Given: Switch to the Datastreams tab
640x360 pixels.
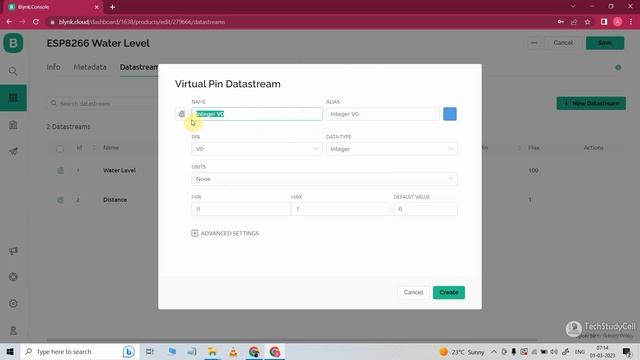Looking at the screenshot, I should click(139, 67).
